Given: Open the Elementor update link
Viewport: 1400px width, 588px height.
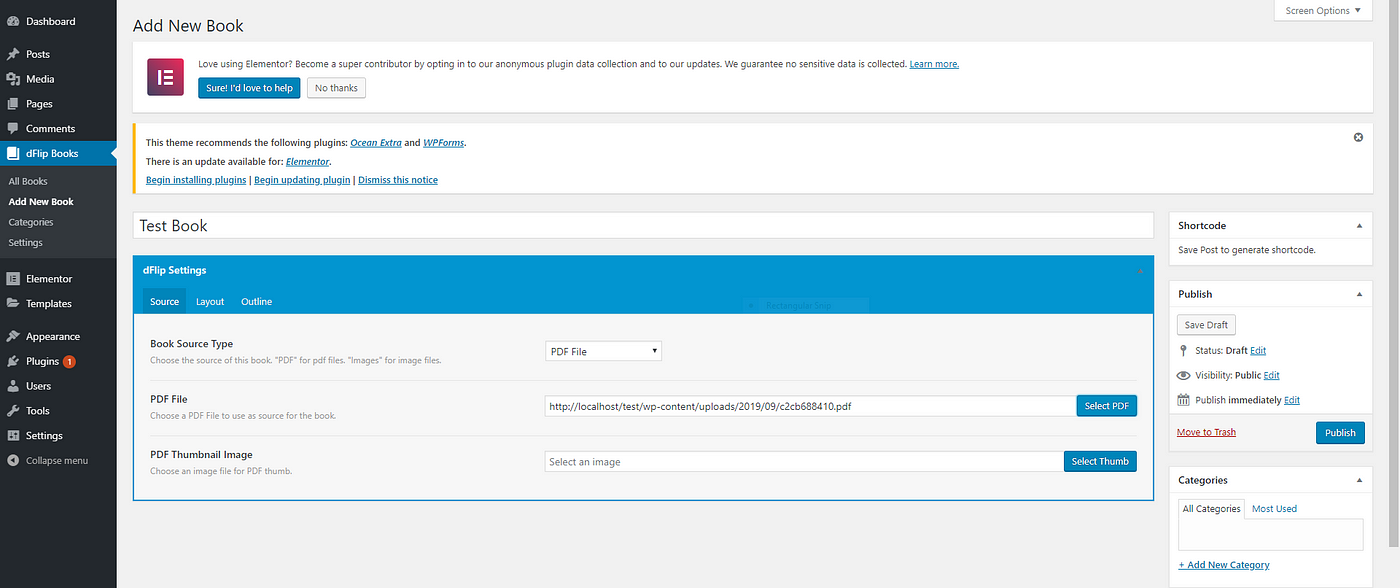Looking at the screenshot, I should 307,161.
